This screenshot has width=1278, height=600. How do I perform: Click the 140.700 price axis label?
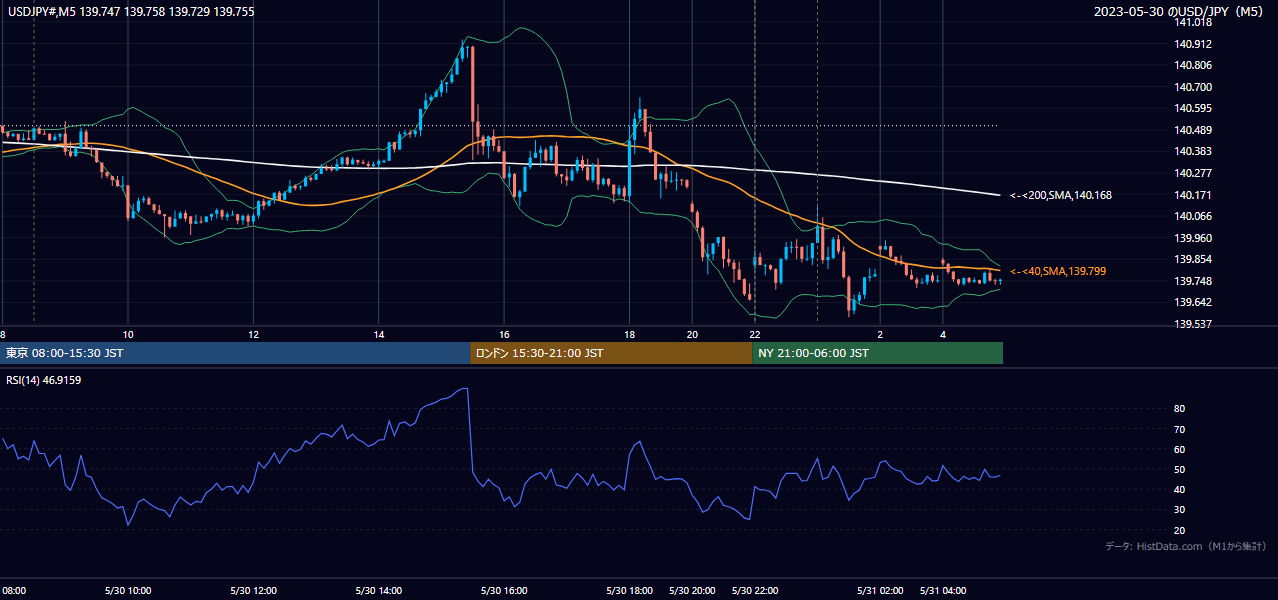pyautogui.click(x=1193, y=87)
